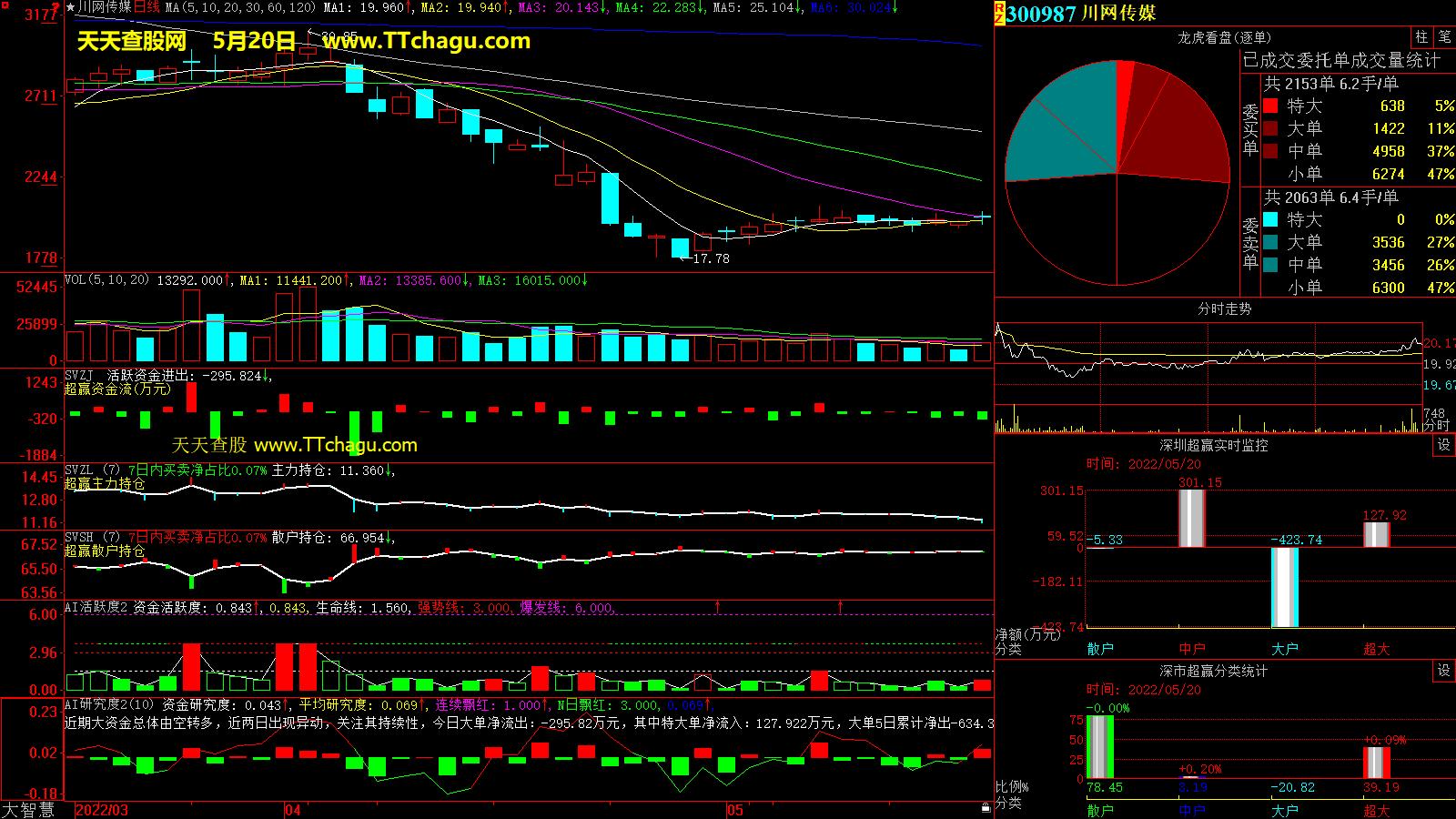Switch the order view to 笔 mode
The height and width of the screenshot is (819, 1456).
tap(1444, 37)
